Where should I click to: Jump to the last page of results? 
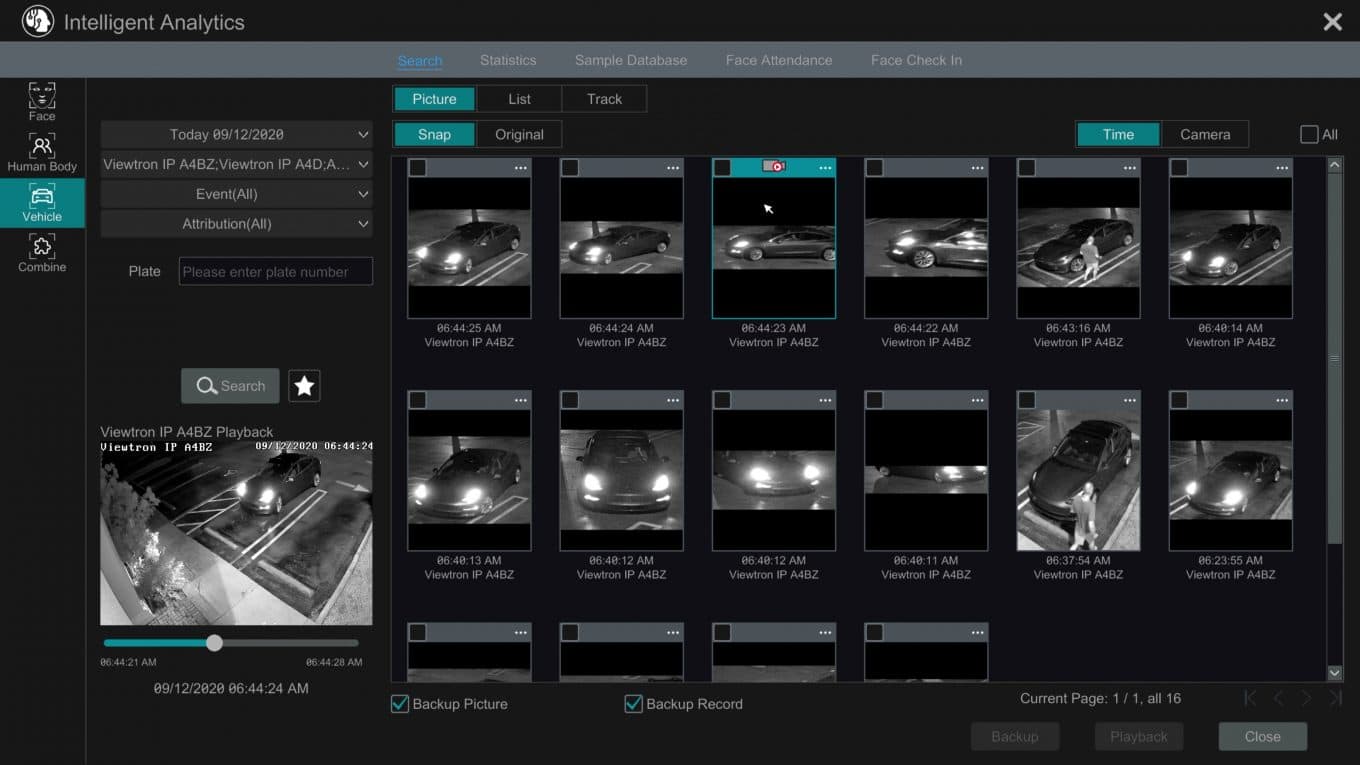point(1334,698)
